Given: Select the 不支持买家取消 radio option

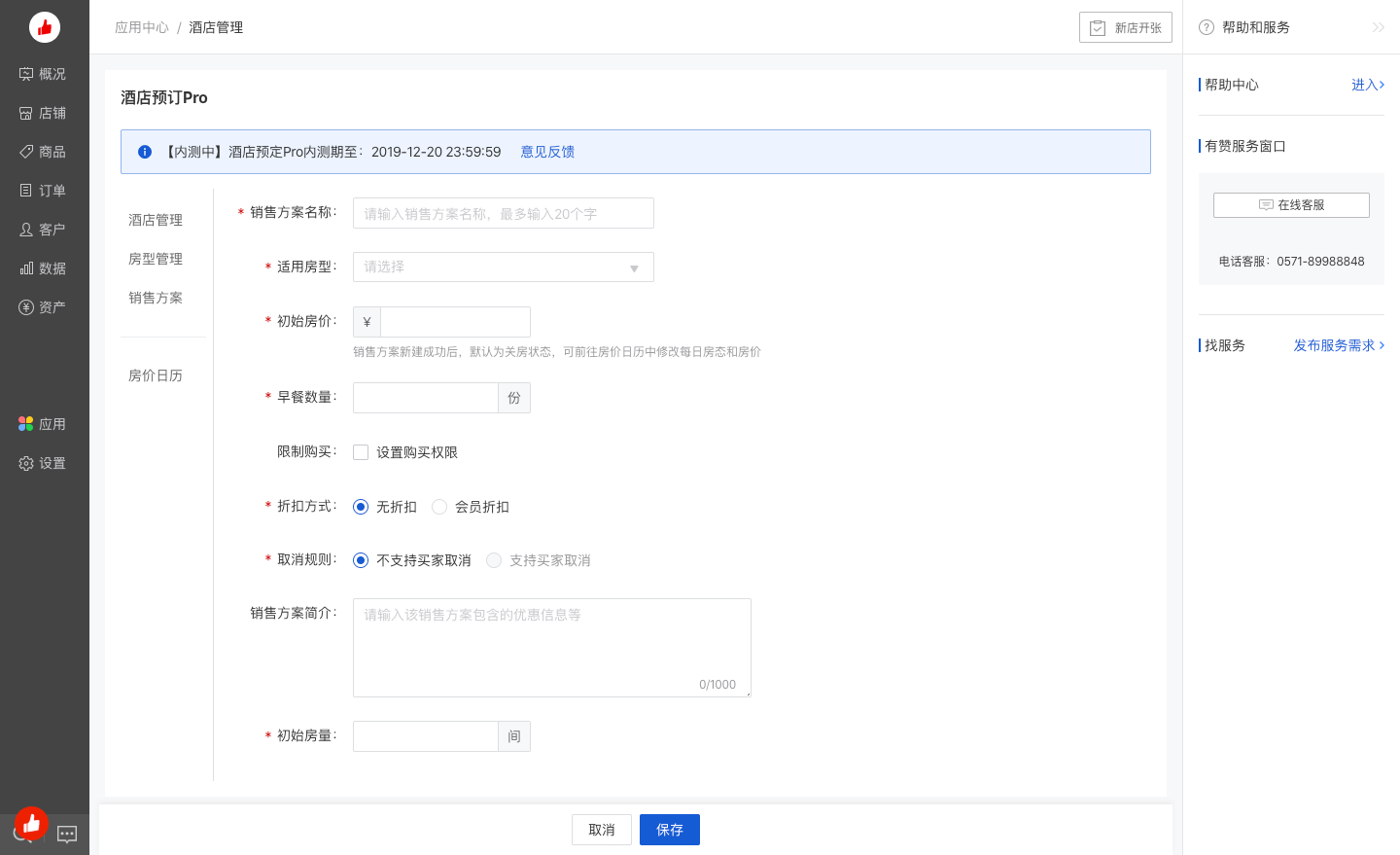Looking at the screenshot, I should 361,560.
